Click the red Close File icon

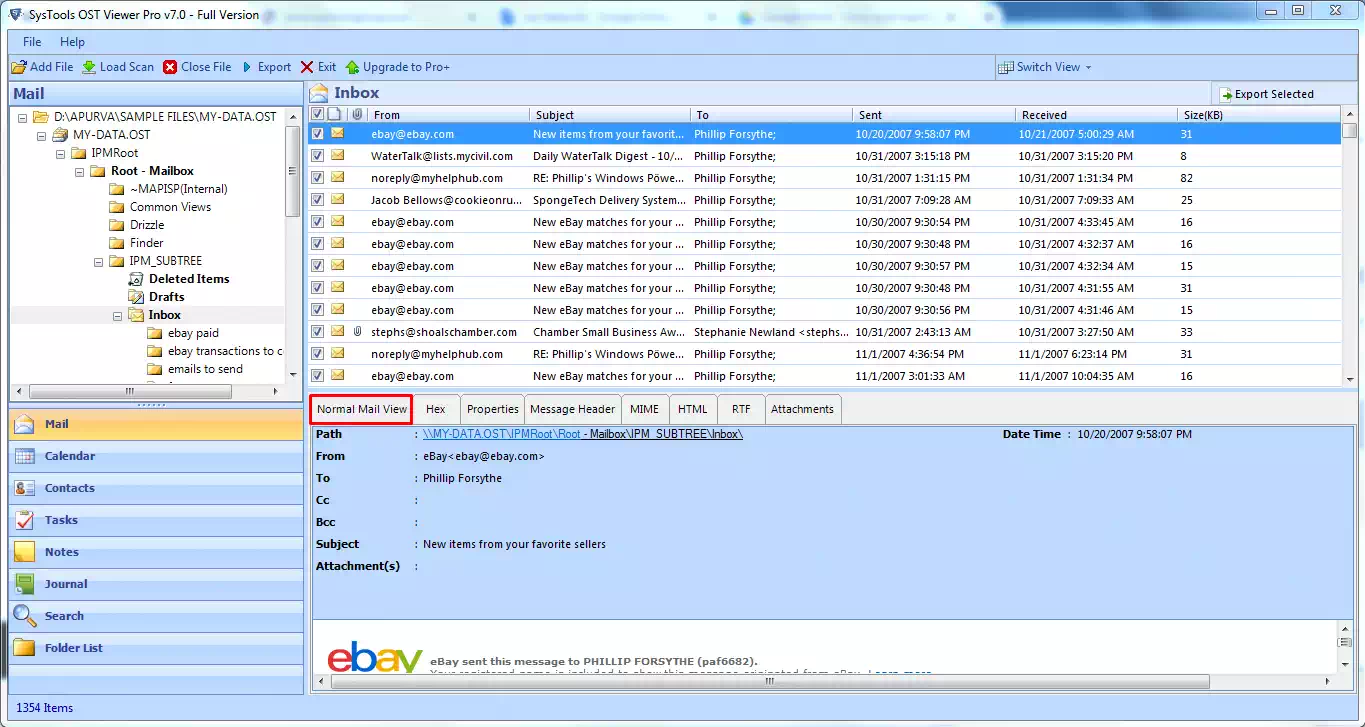coord(170,67)
